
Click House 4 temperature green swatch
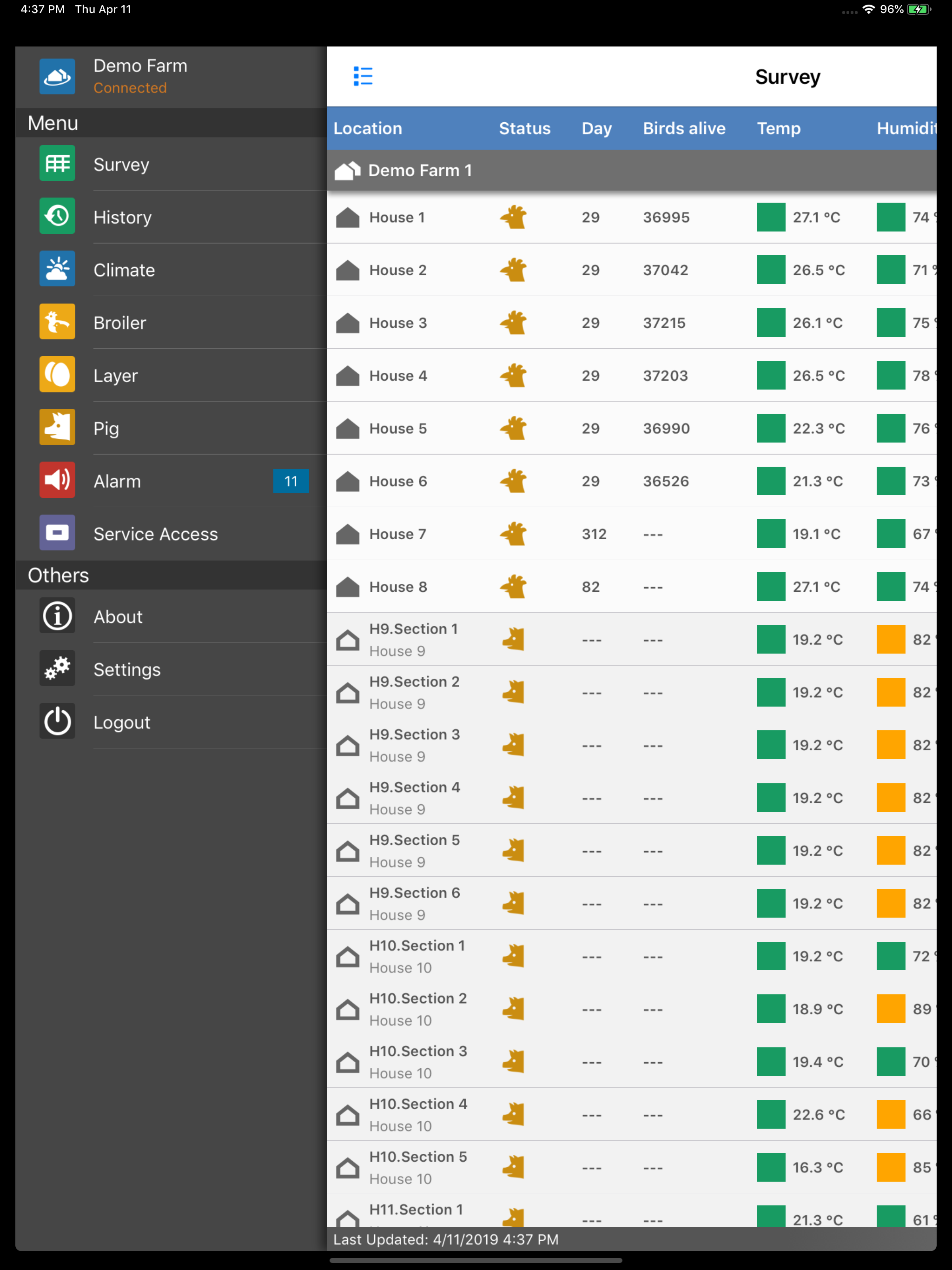[771, 376]
